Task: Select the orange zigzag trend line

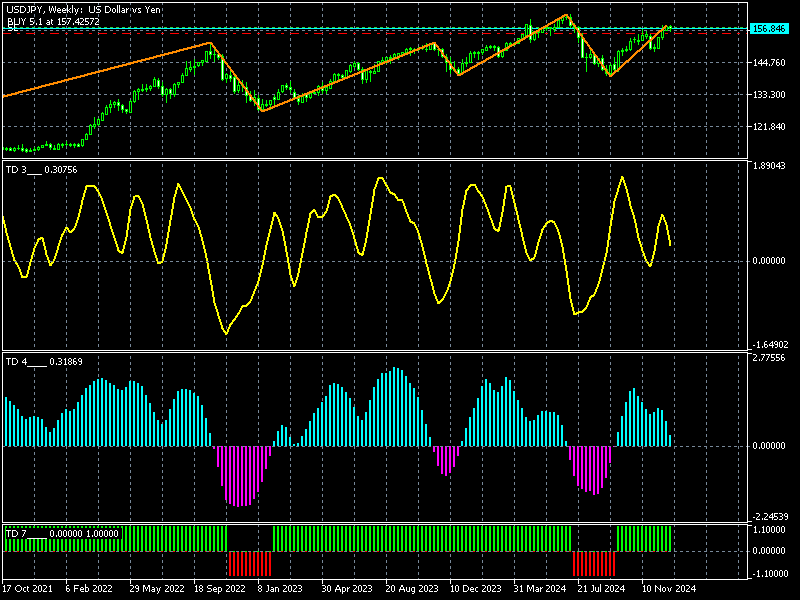Action: 337,62
